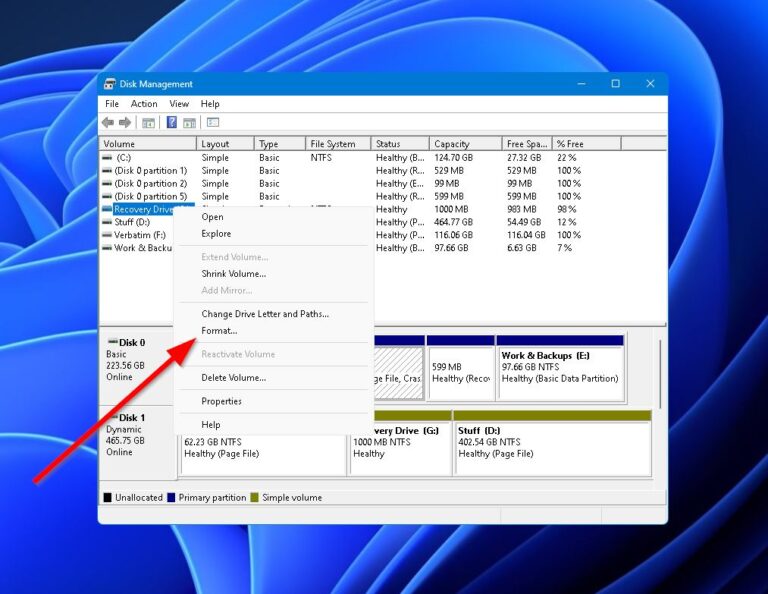The height and width of the screenshot is (594, 768).
Task: Select the Stuff (D:) volume row
Action: coord(132,222)
